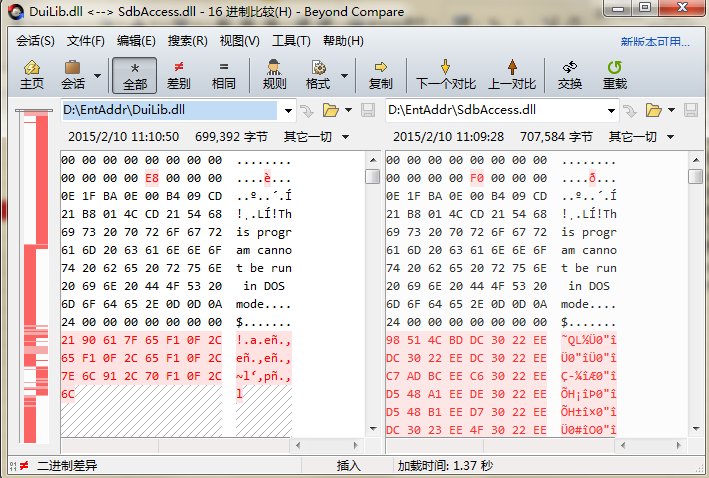Open the 格式 format dropdown arrow
The height and width of the screenshot is (478, 709).
pyautogui.click(x=345, y=75)
